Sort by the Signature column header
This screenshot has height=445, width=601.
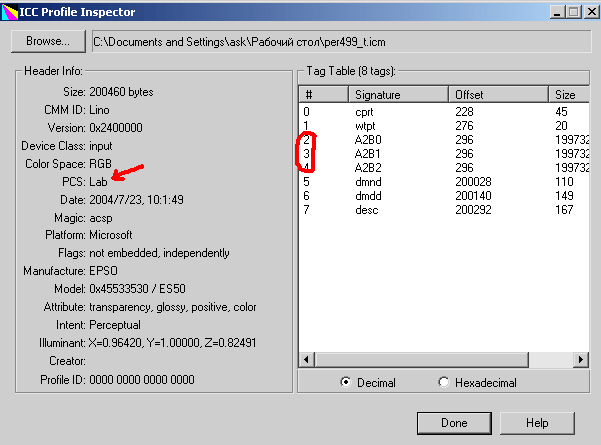click(398, 94)
